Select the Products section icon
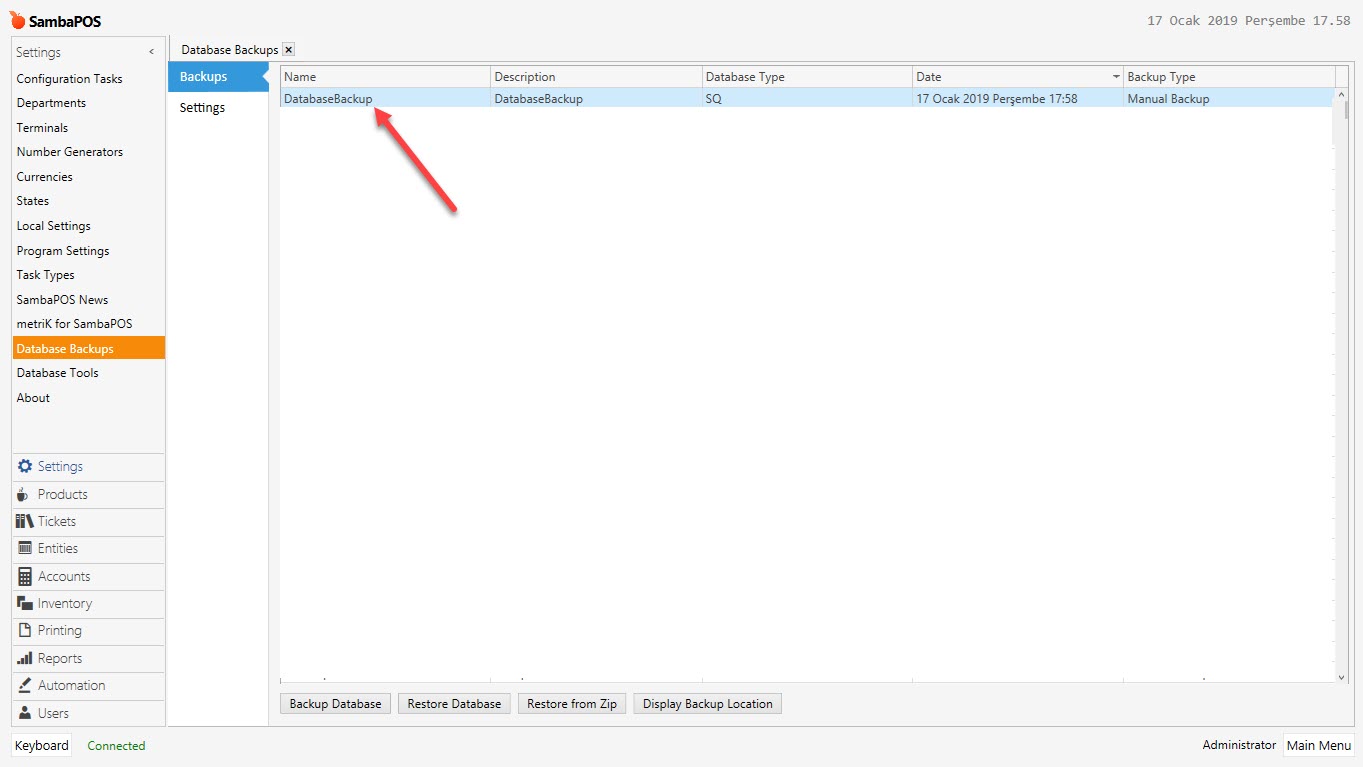 point(23,494)
